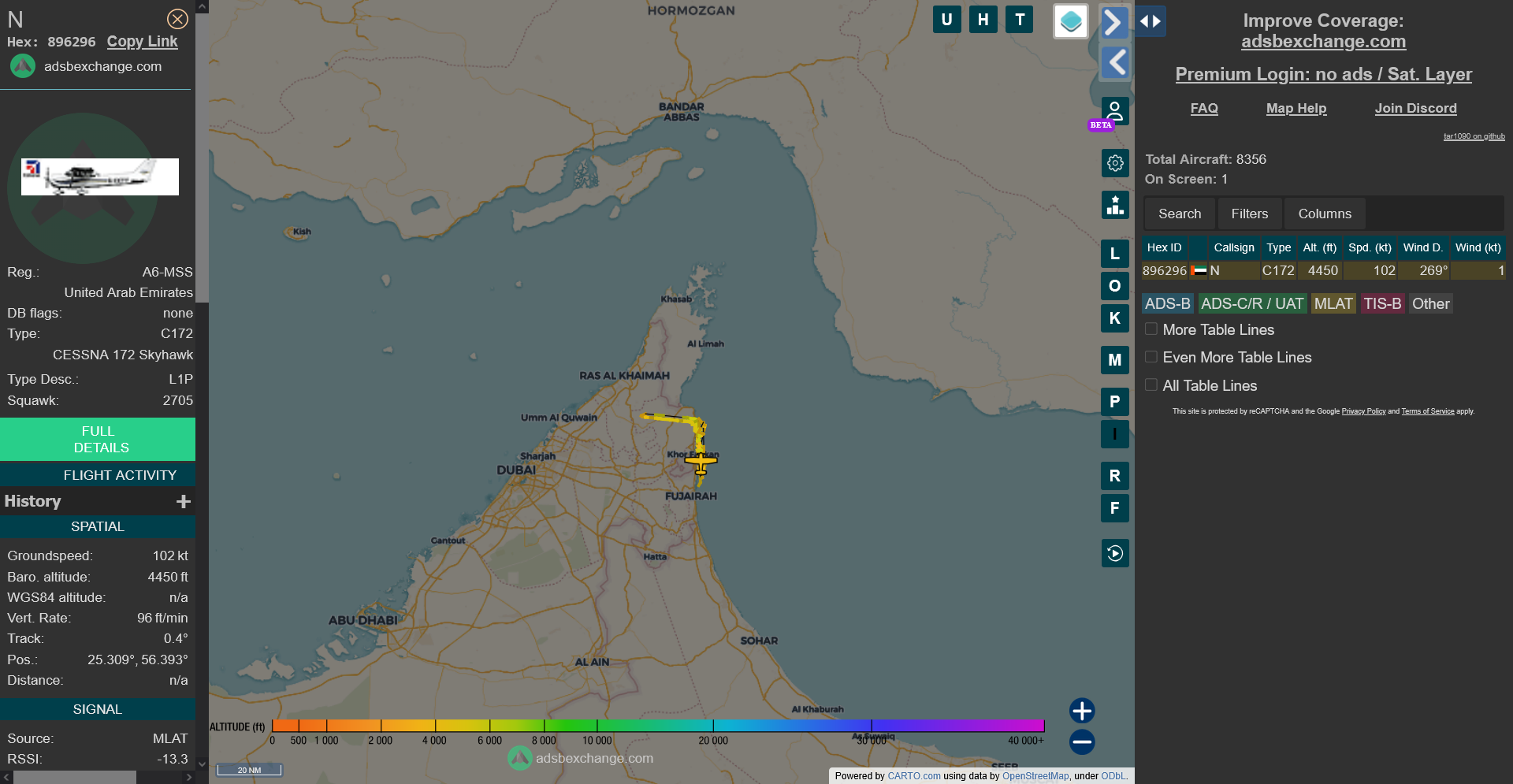Viewport: 1513px width, 784px height.
Task: Expand History section with plus icon
Action: [184, 501]
